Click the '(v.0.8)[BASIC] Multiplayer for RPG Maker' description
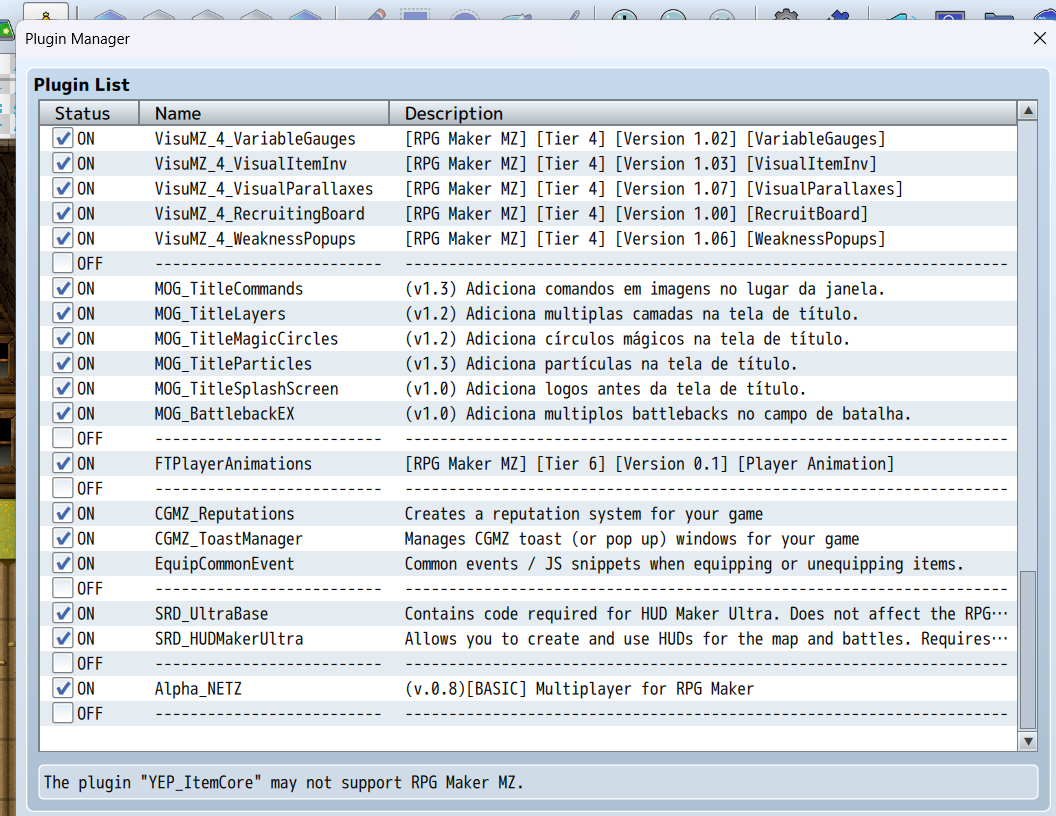The width and height of the screenshot is (1056, 816). tap(579, 689)
